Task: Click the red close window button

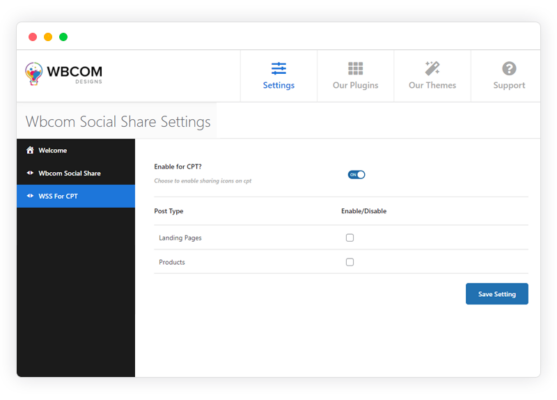Action: tap(33, 37)
